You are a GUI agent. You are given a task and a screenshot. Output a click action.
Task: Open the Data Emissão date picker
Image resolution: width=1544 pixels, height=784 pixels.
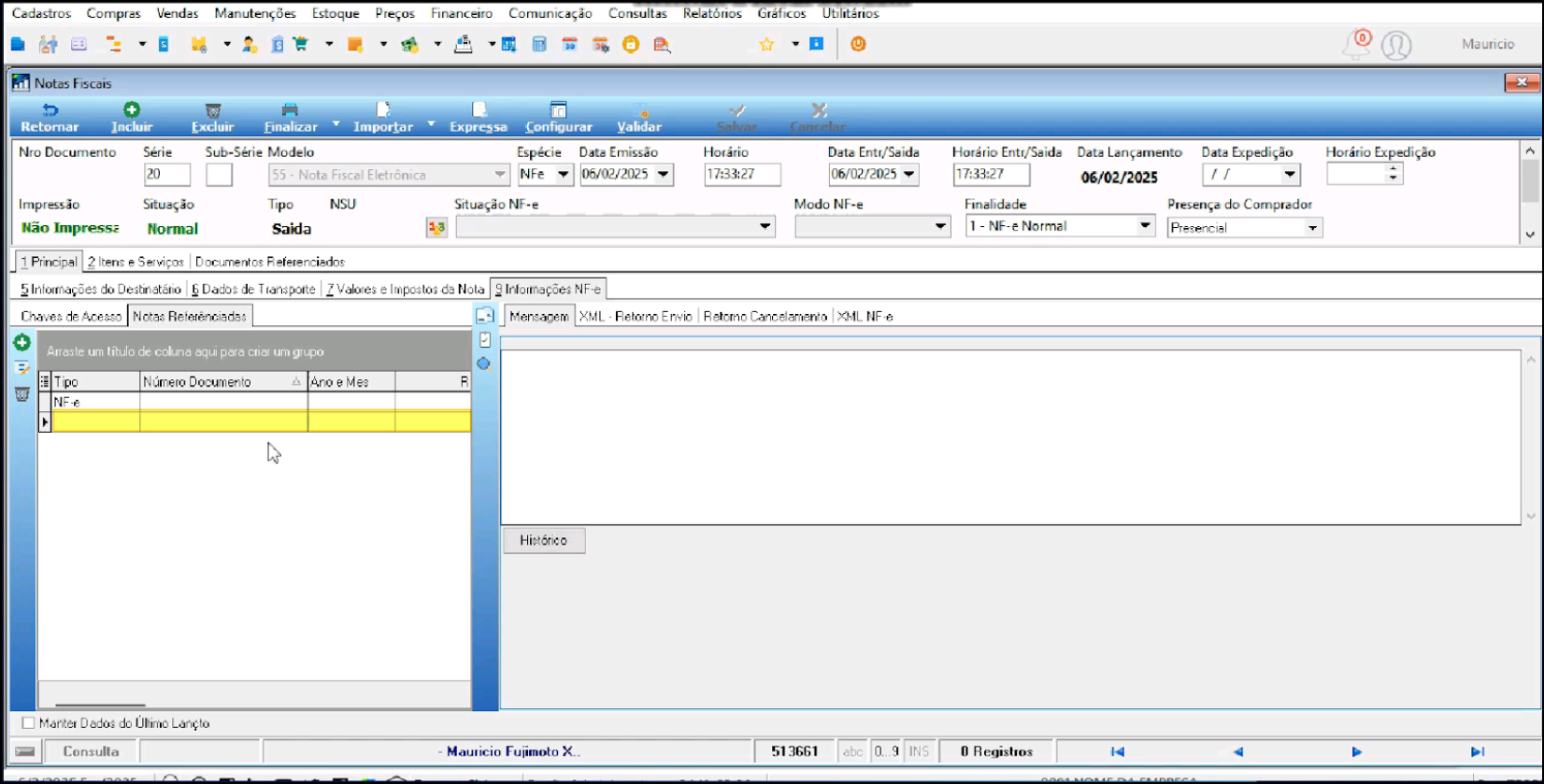point(663,174)
